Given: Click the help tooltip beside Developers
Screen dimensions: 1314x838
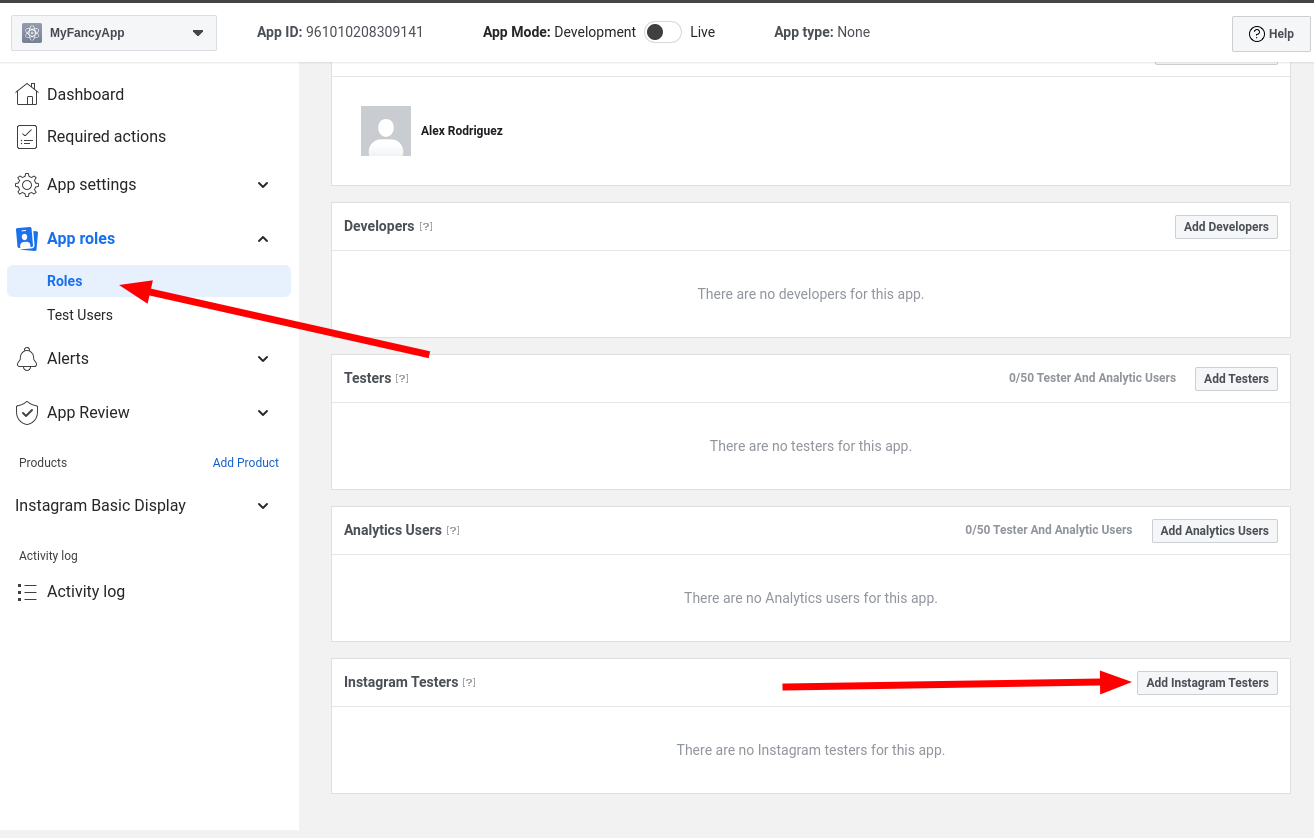Looking at the screenshot, I should coord(426,227).
